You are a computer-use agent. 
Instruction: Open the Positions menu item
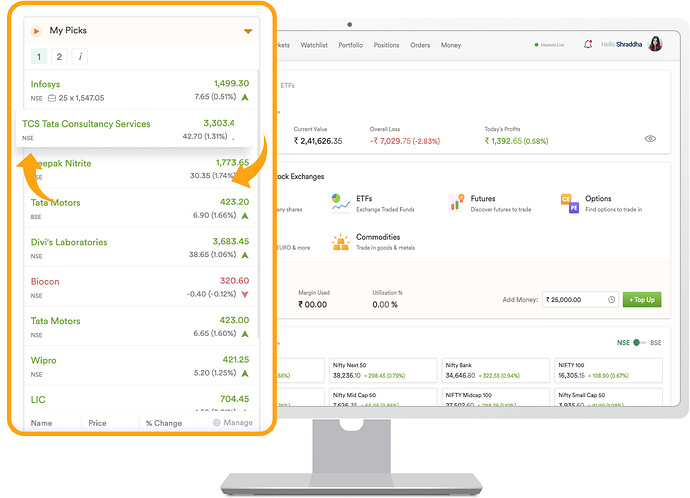(386, 45)
